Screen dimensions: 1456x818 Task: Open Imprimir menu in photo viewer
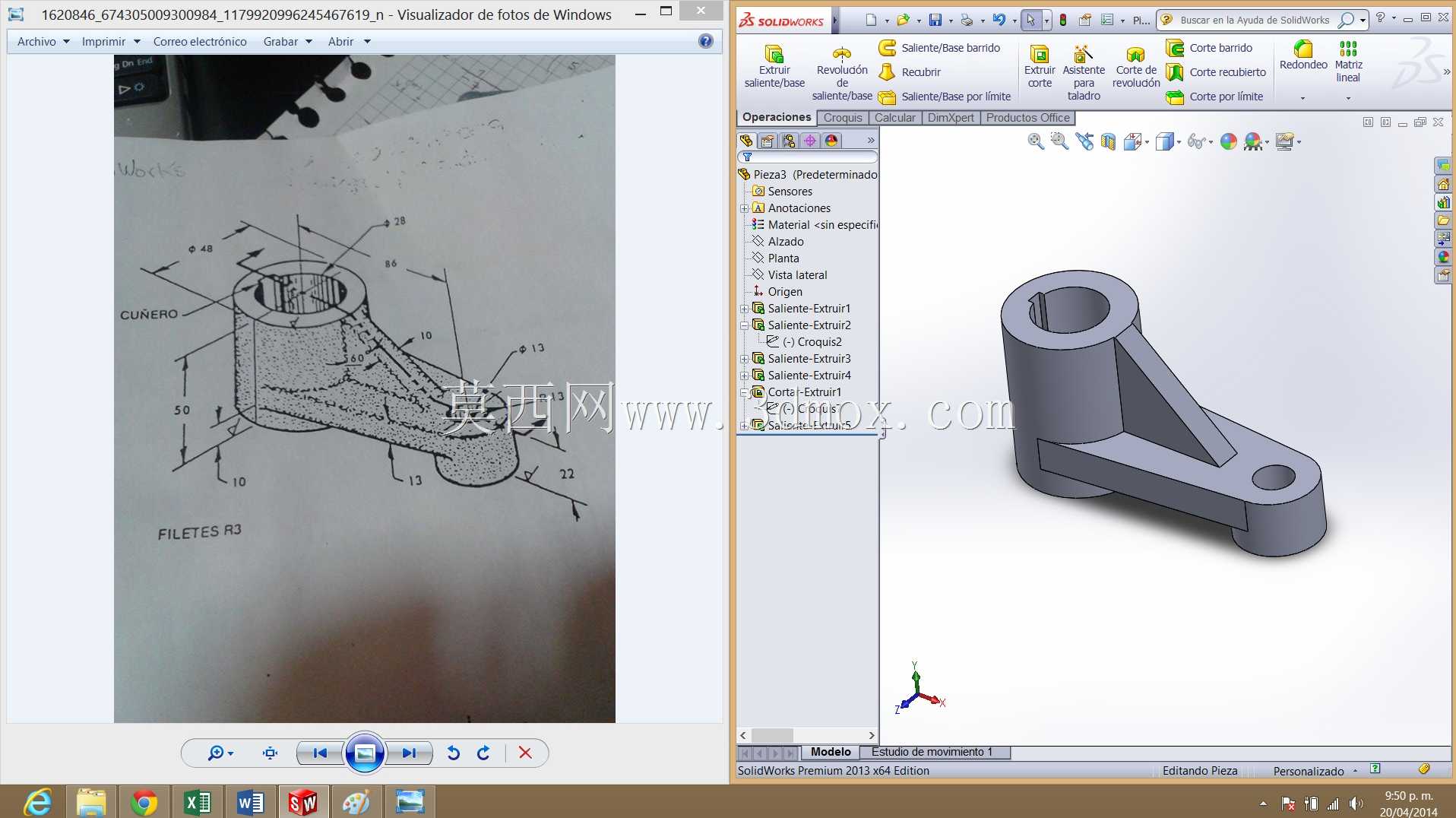111,42
